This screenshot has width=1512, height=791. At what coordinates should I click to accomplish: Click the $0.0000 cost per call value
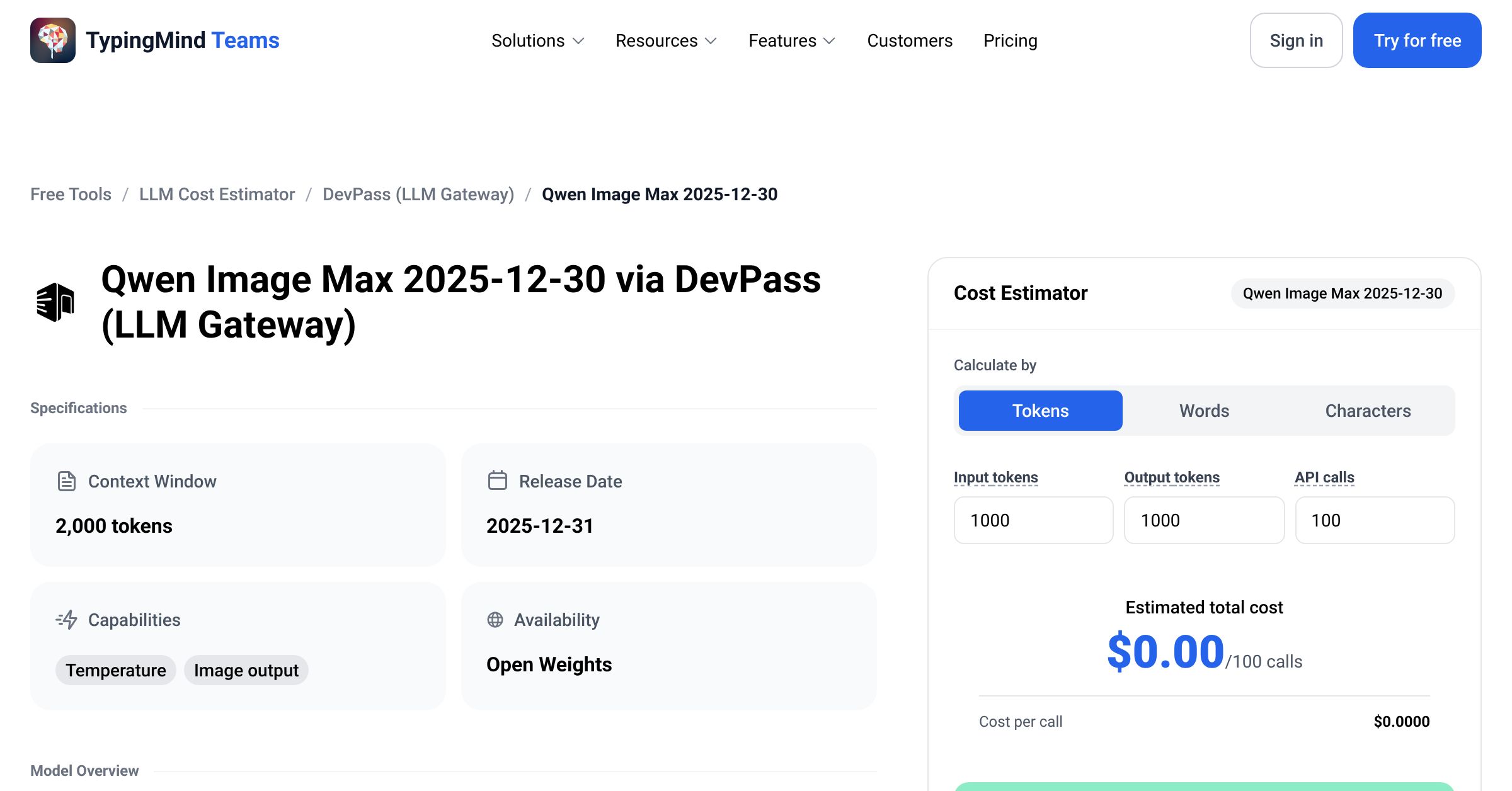[x=1402, y=722]
